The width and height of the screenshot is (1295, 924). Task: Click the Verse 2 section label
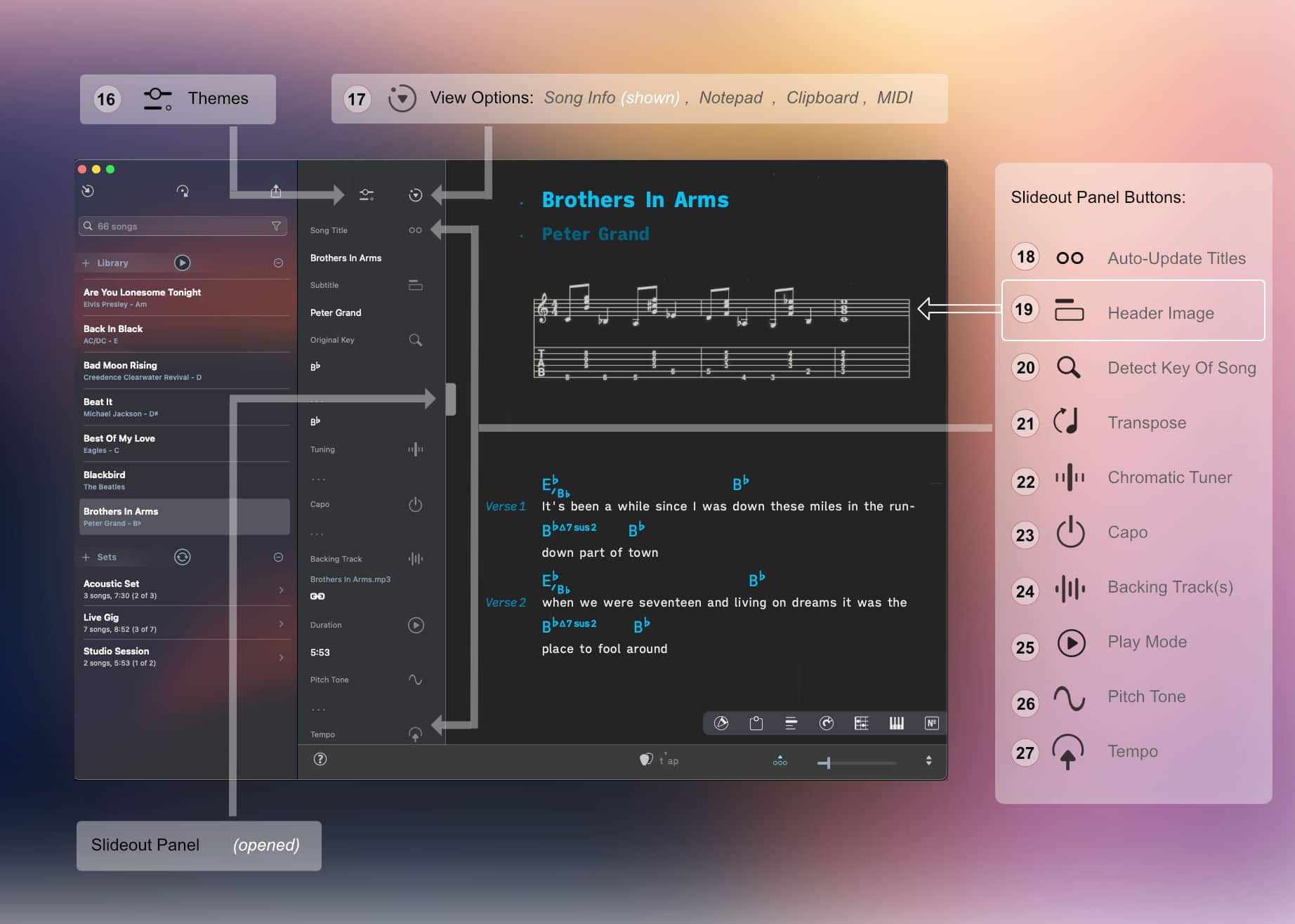pos(506,602)
